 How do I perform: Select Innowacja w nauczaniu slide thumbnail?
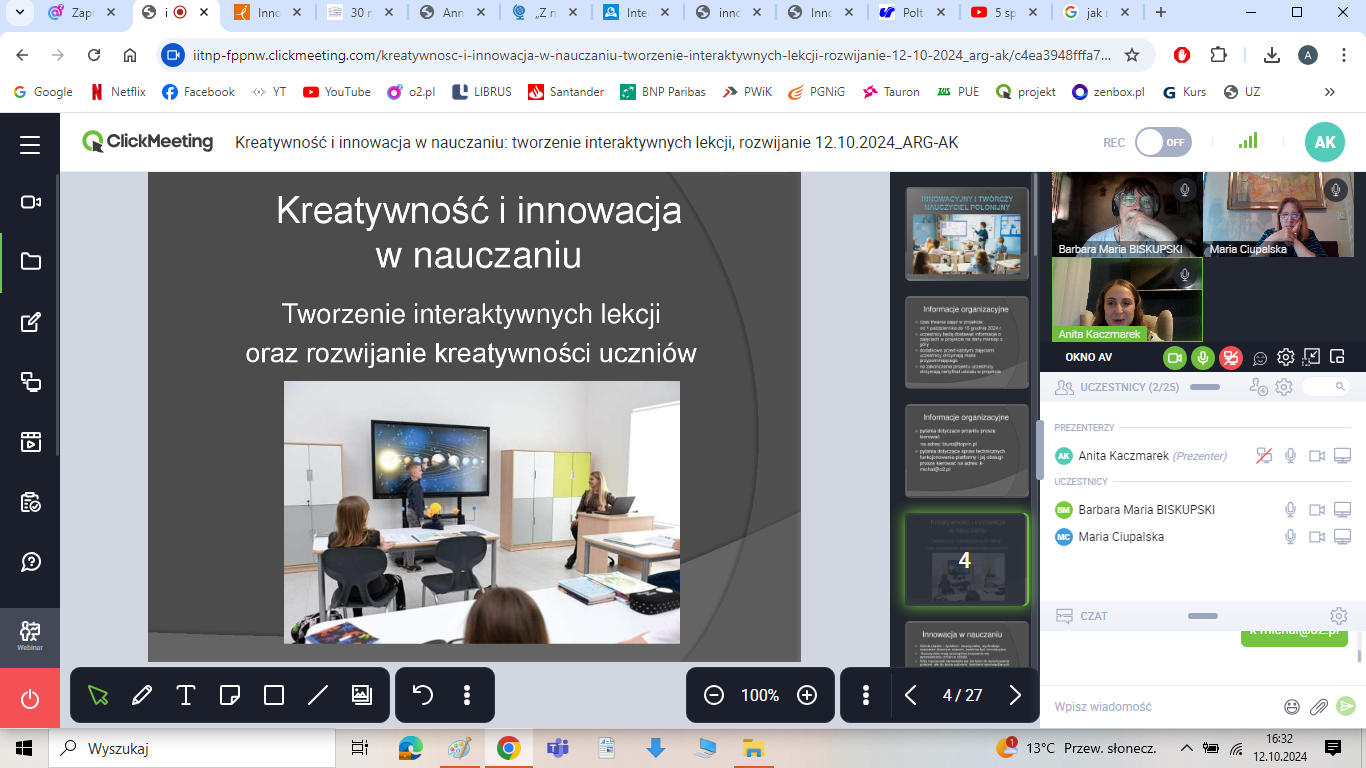tap(966, 643)
